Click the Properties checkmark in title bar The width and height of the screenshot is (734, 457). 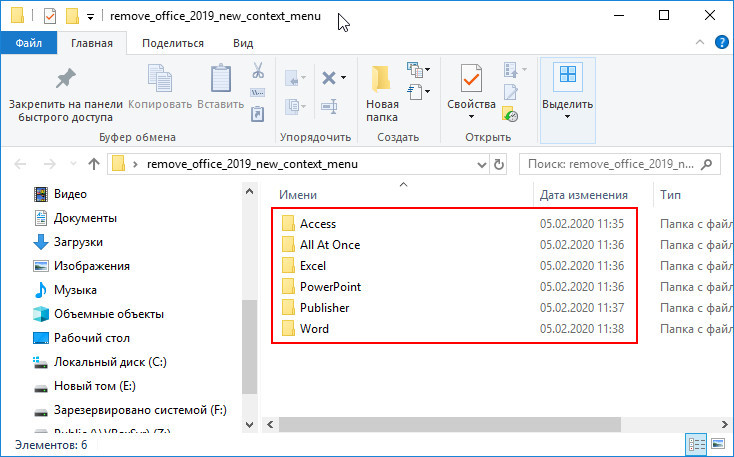click(x=50, y=16)
